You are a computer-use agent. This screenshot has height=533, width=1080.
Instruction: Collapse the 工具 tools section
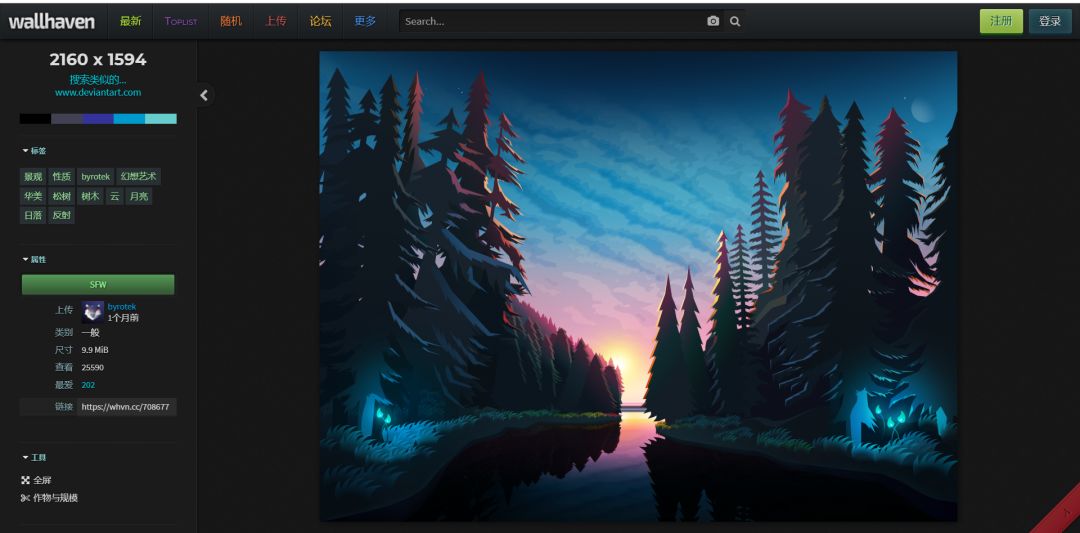(34, 457)
